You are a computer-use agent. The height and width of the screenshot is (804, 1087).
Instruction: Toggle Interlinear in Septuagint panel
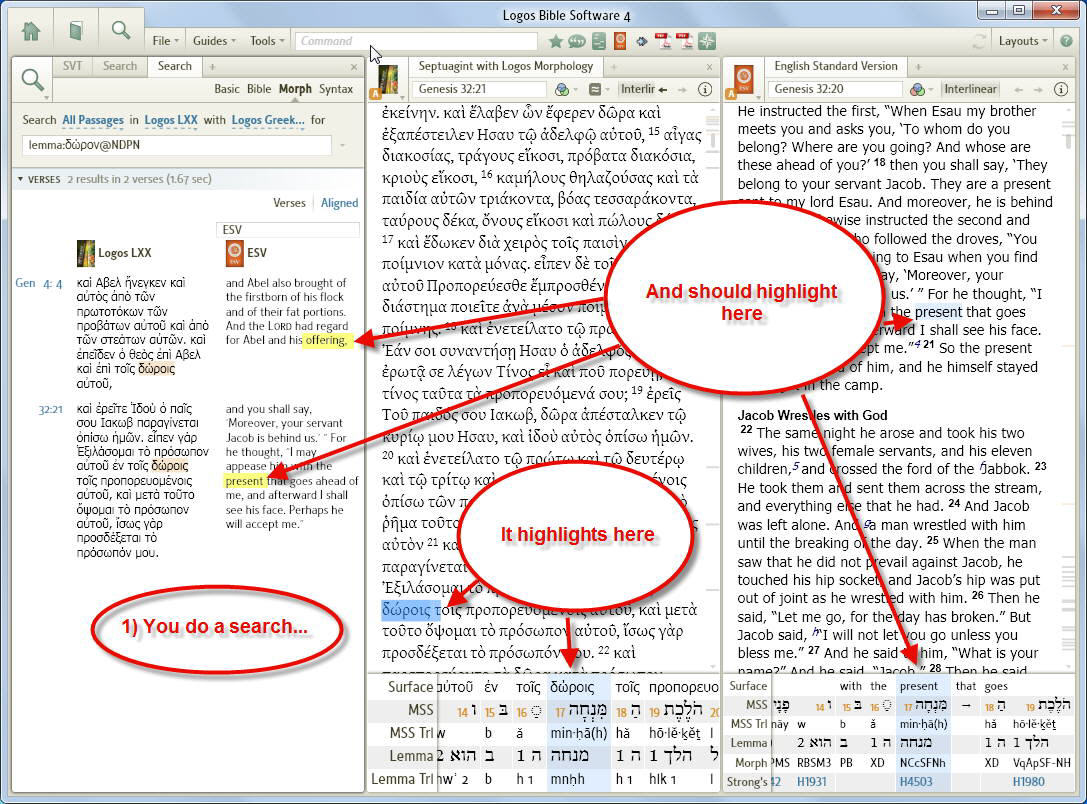point(637,89)
